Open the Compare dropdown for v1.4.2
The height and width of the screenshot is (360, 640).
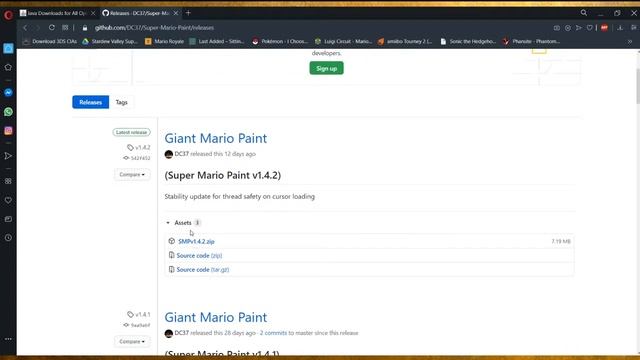pyautogui.click(x=132, y=174)
